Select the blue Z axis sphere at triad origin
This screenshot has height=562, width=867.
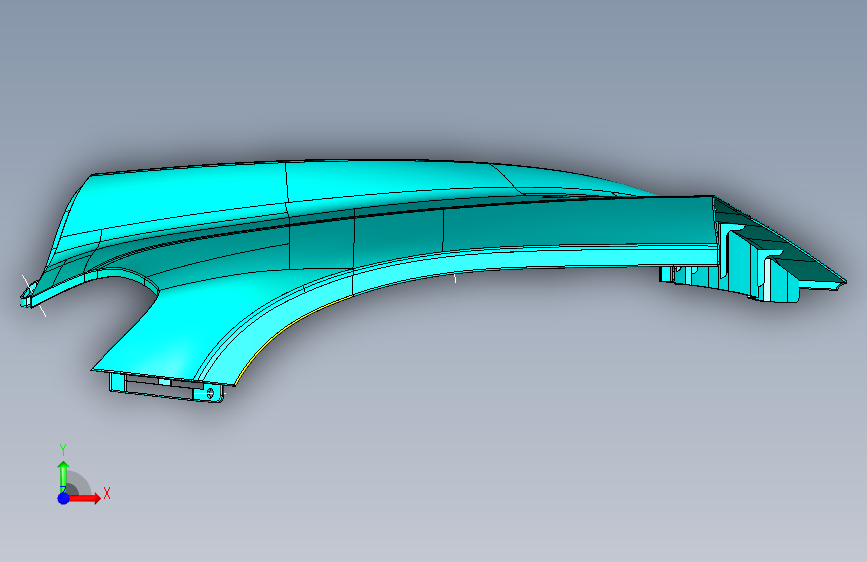(x=64, y=498)
